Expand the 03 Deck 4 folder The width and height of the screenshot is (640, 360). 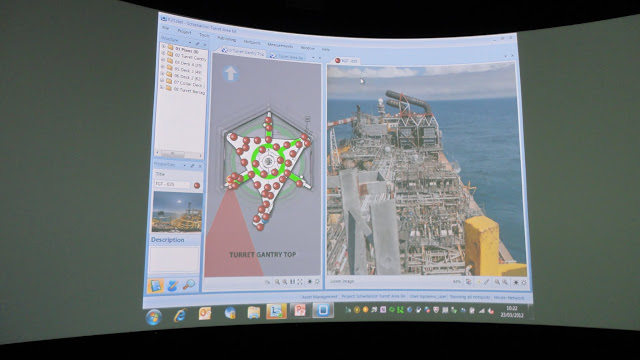click(x=164, y=61)
